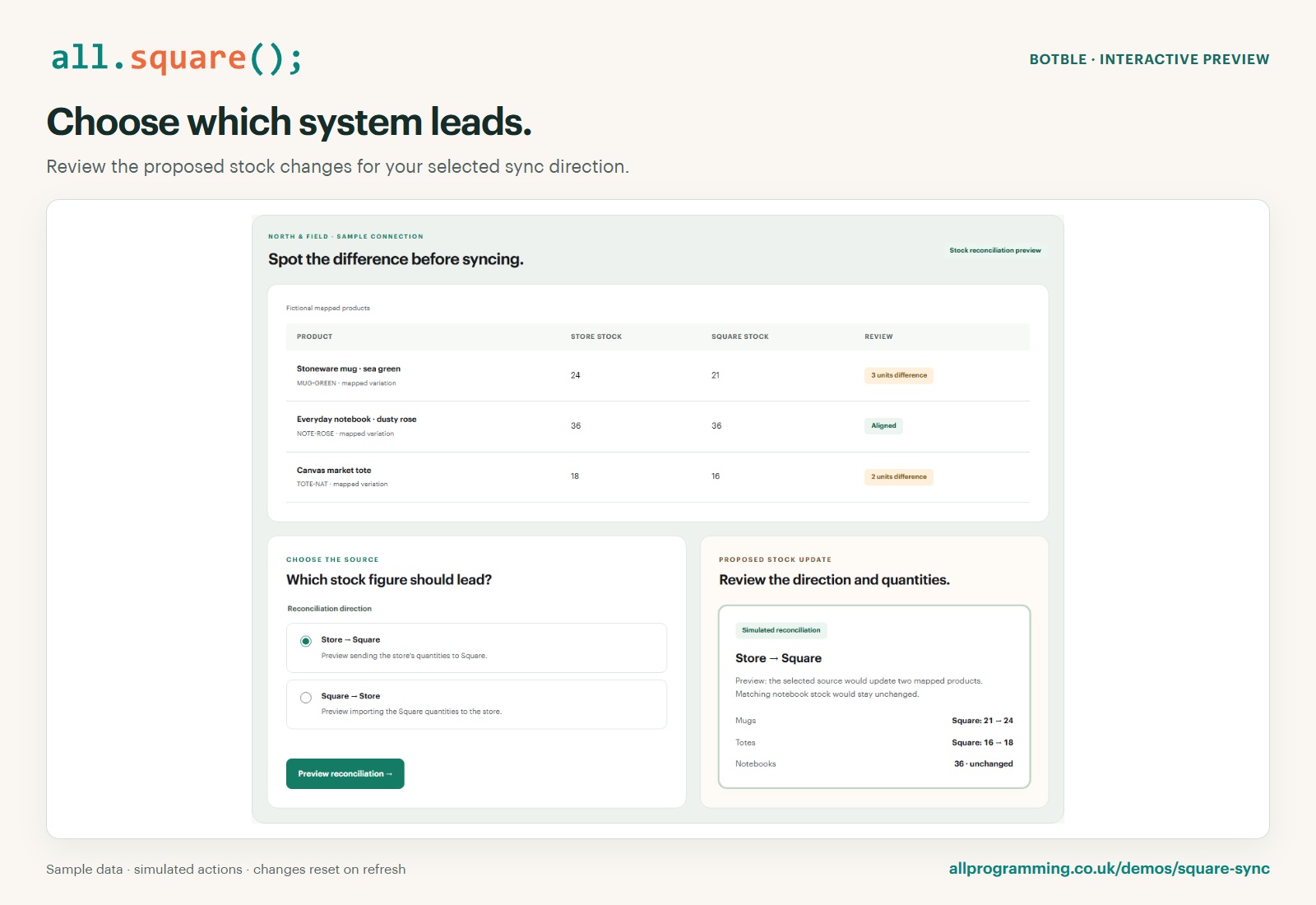Click the 'Mugs' row label in proposed update

coord(745,721)
